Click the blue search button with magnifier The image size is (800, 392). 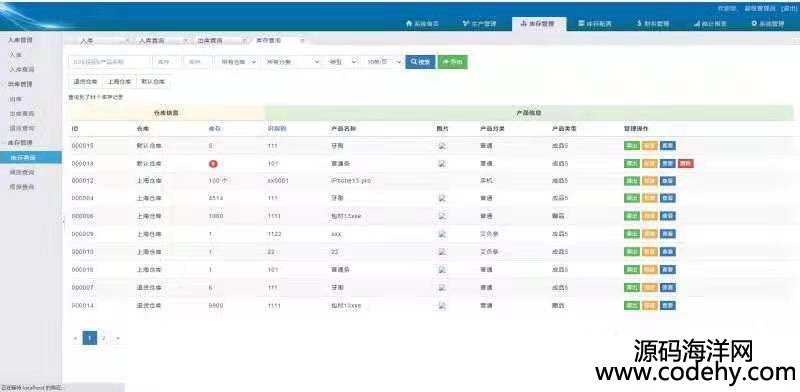[x=420, y=62]
